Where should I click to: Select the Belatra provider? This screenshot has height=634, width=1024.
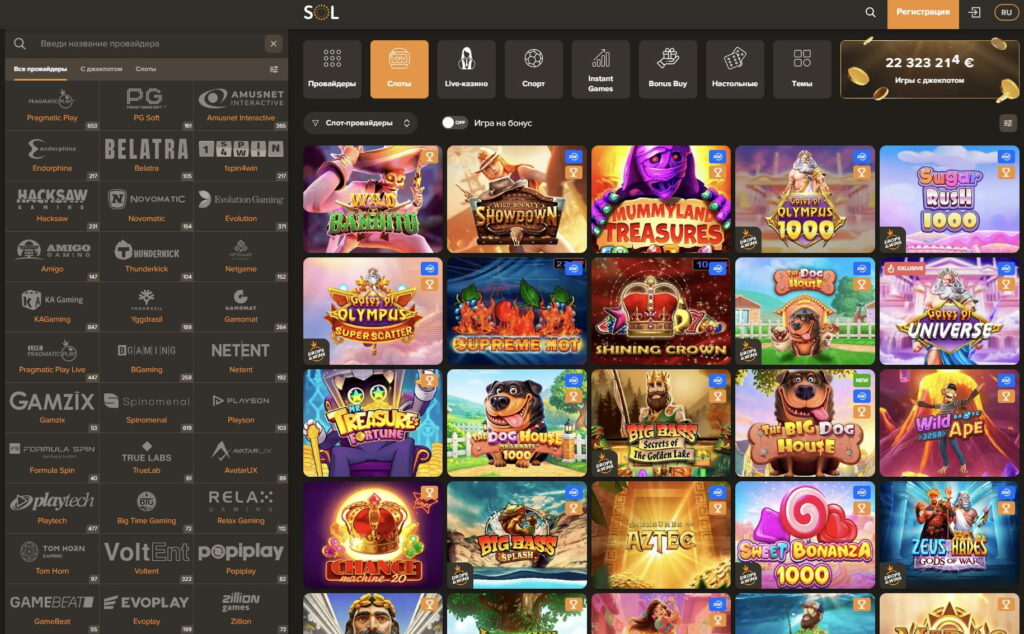(x=146, y=156)
